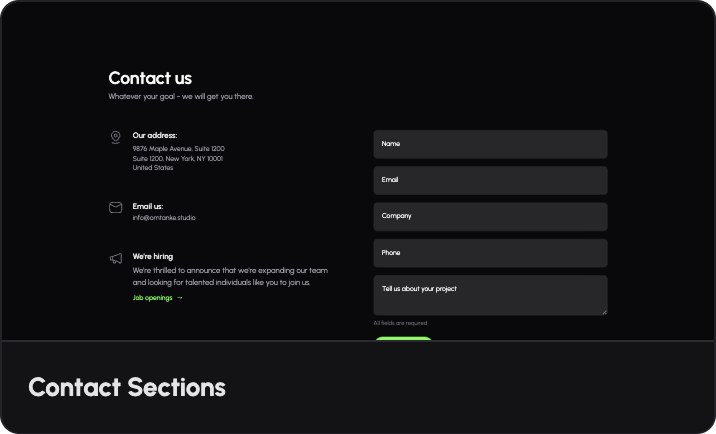Click the 'Contact us' heading
This screenshot has height=434, width=716.
(150, 78)
